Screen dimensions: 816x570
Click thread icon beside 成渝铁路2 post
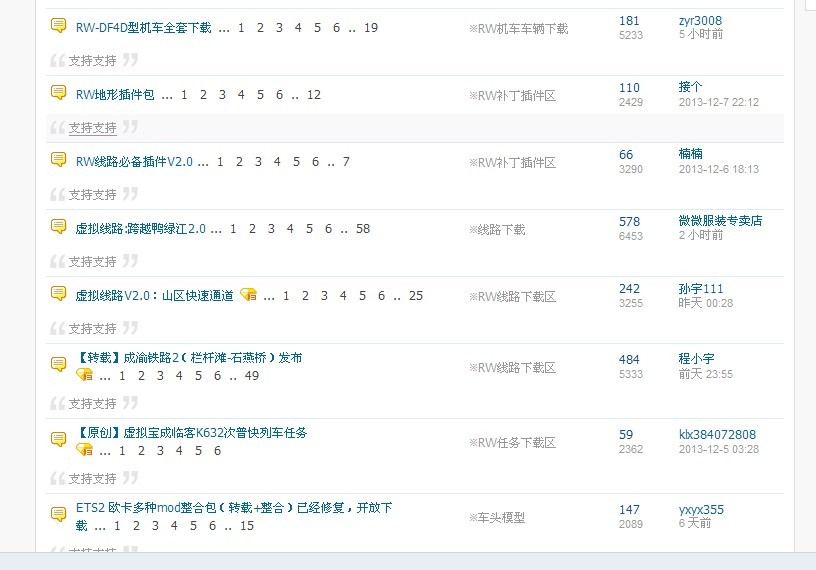pos(59,364)
